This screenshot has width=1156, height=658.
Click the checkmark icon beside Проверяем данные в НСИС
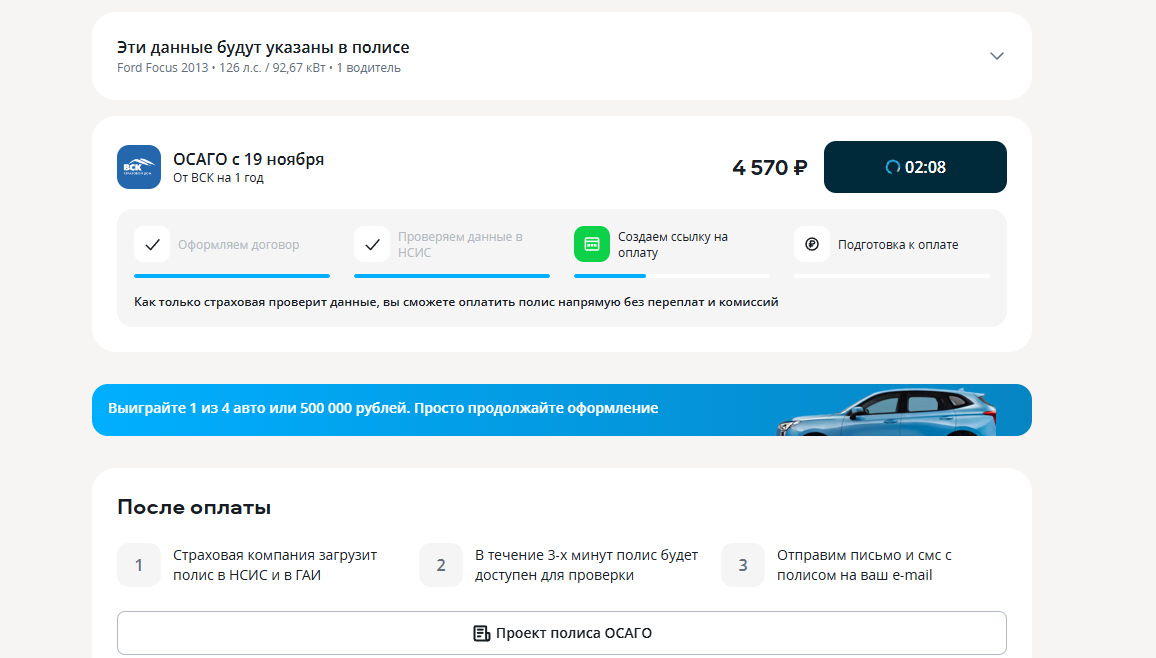[372, 244]
